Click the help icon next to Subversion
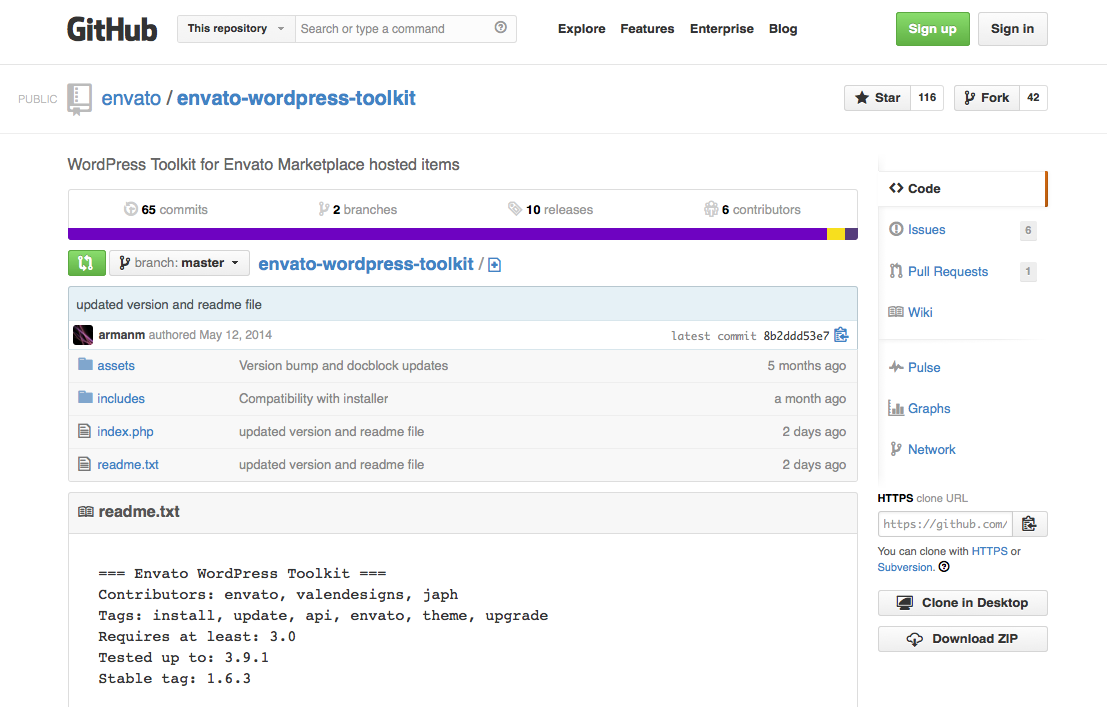The width and height of the screenshot is (1107, 707). pos(944,566)
